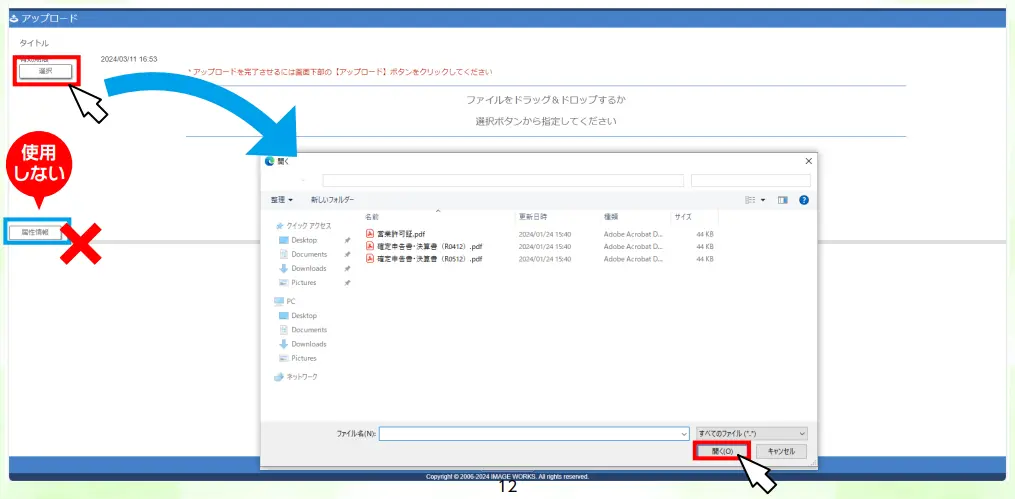Click modified date of 営業許可証.pdf
Image resolution: width=1015 pixels, height=499 pixels.
[544, 234]
